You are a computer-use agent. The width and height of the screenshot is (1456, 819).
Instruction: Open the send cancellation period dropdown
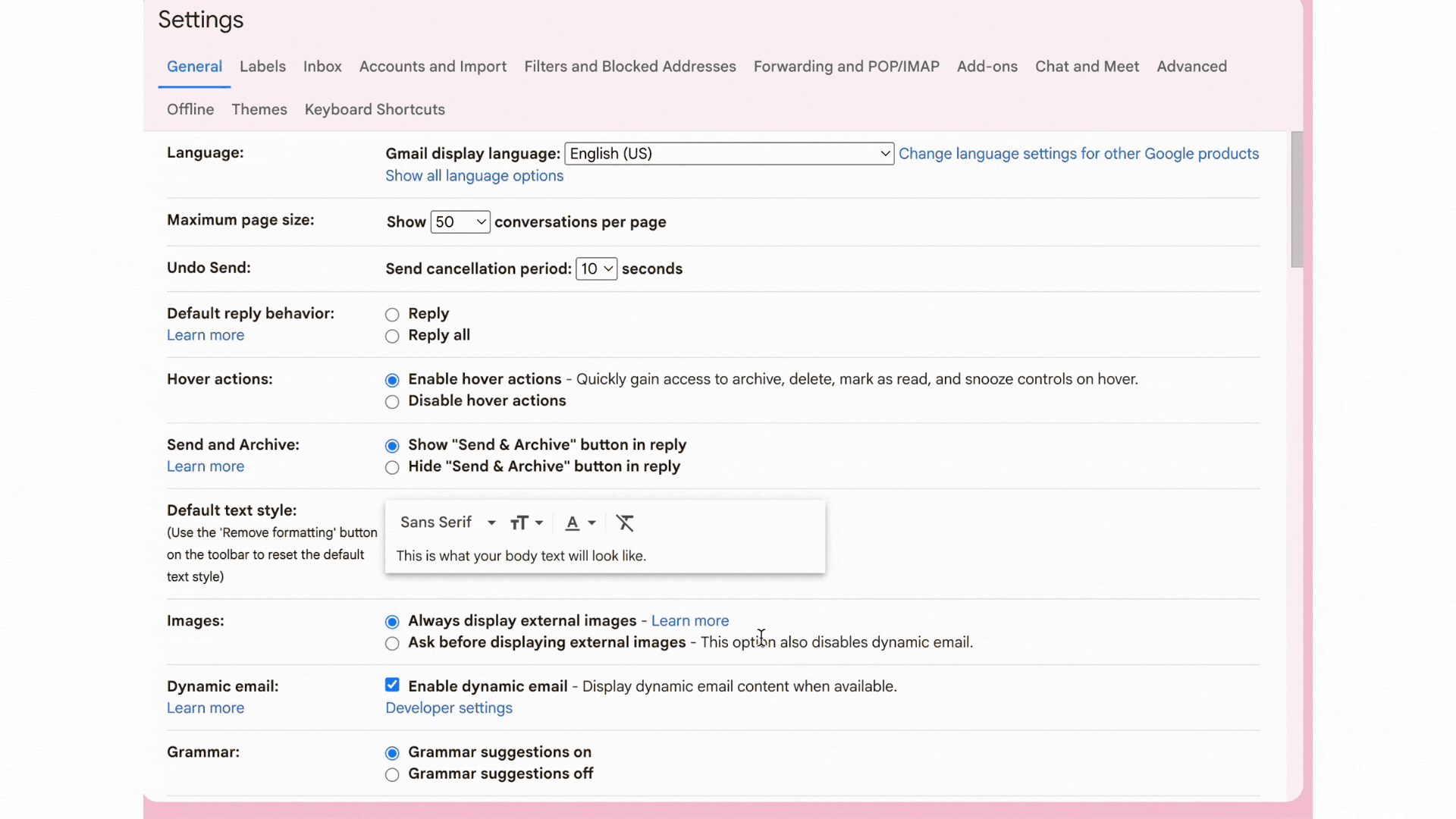pos(596,269)
